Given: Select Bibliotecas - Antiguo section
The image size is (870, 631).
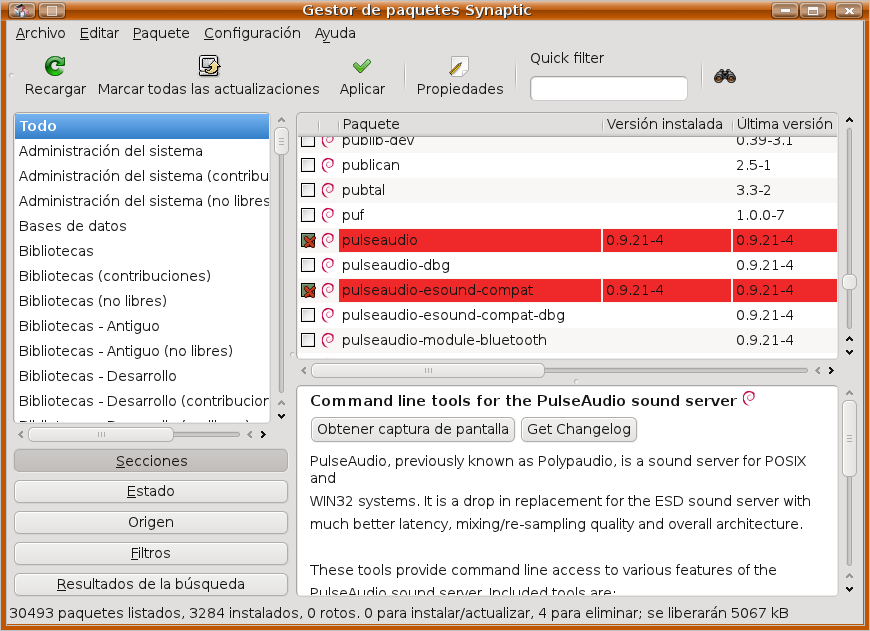Looking at the screenshot, I should tap(142, 326).
